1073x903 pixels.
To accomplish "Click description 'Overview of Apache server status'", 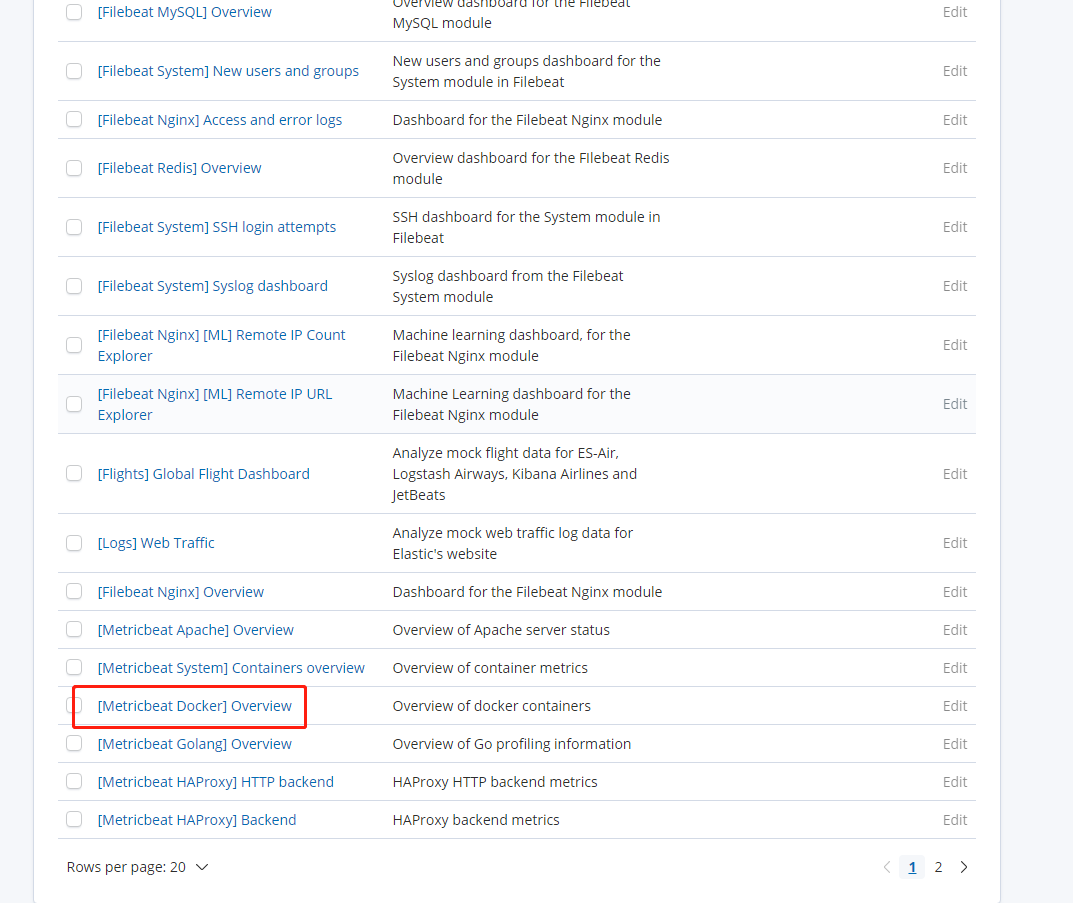I will point(501,630).
